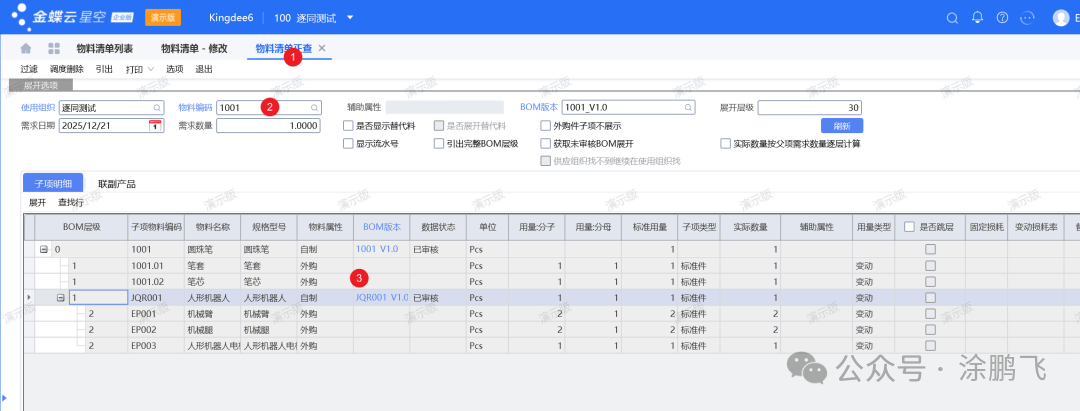This screenshot has width=1080, height=411.
Task: Open the calendar picker for 需求日期
Action: pos(155,126)
